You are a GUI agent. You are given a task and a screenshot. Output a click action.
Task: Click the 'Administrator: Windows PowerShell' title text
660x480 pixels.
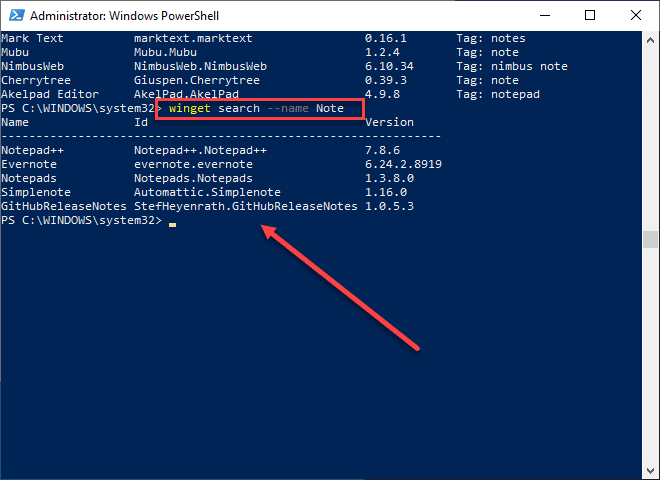[x=124, y=16]
